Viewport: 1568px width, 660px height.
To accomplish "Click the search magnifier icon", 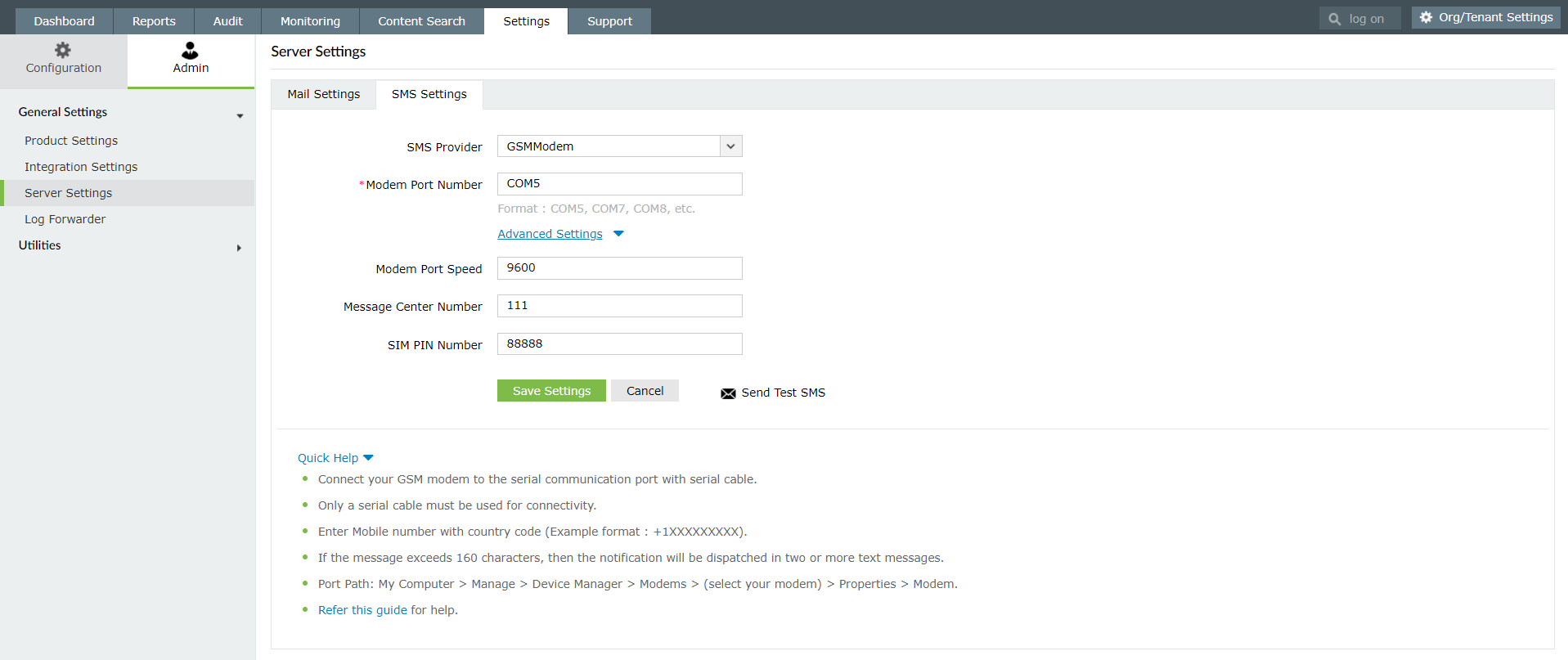I will point(1334,19).
